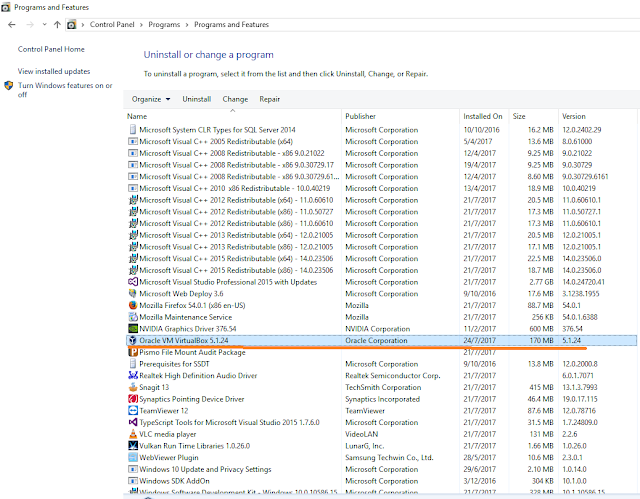Click the Visual C++ 2005 Redistributable icon
The image size is (640, 499).
(133, 142)
